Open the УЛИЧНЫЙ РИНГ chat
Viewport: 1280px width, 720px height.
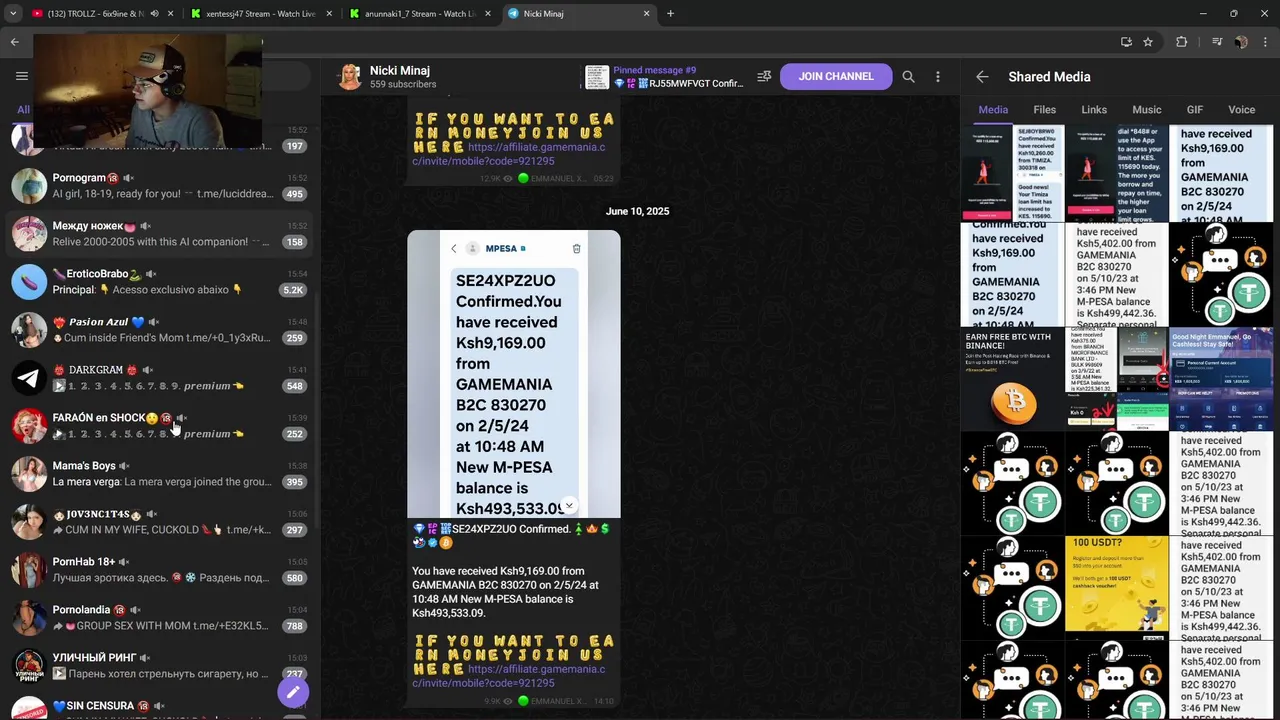[160, 666]
